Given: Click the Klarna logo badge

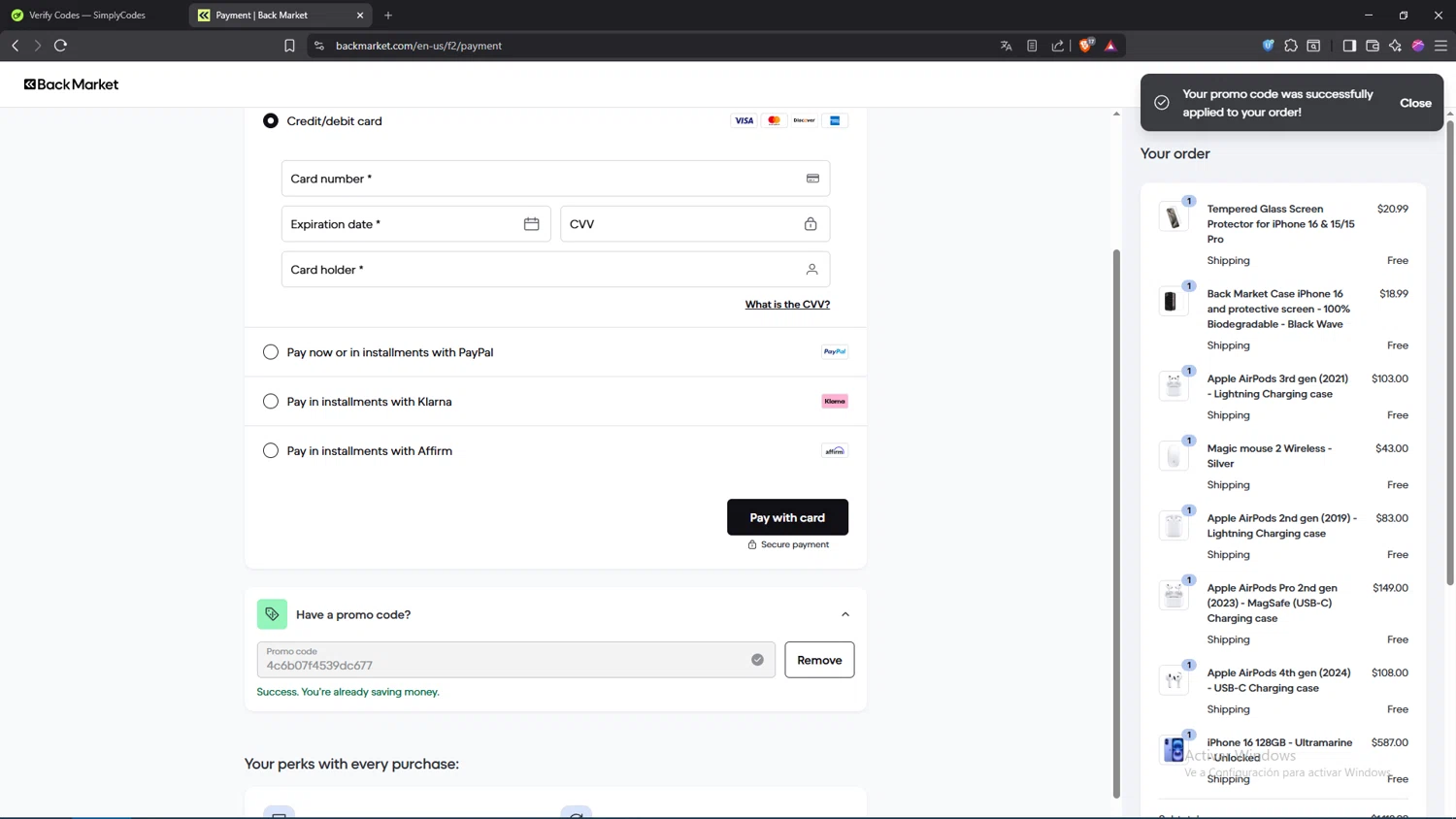Looking at the screenshot, I should click(835, 402).
